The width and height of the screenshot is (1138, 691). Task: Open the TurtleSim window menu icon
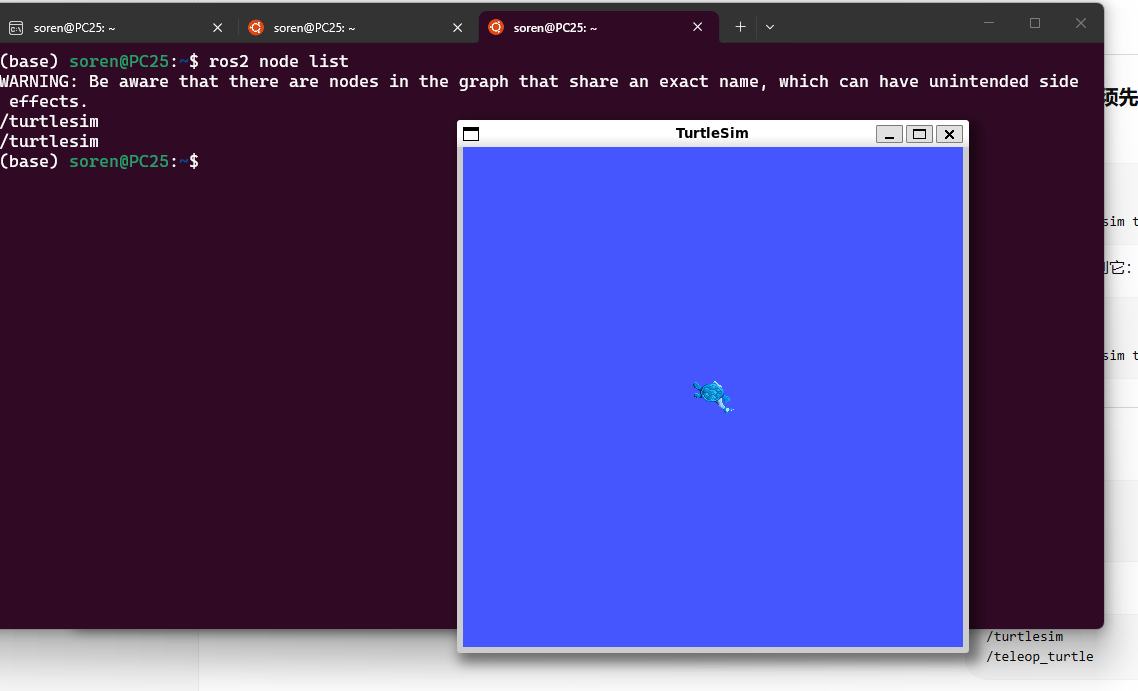(x=471, y=134)
